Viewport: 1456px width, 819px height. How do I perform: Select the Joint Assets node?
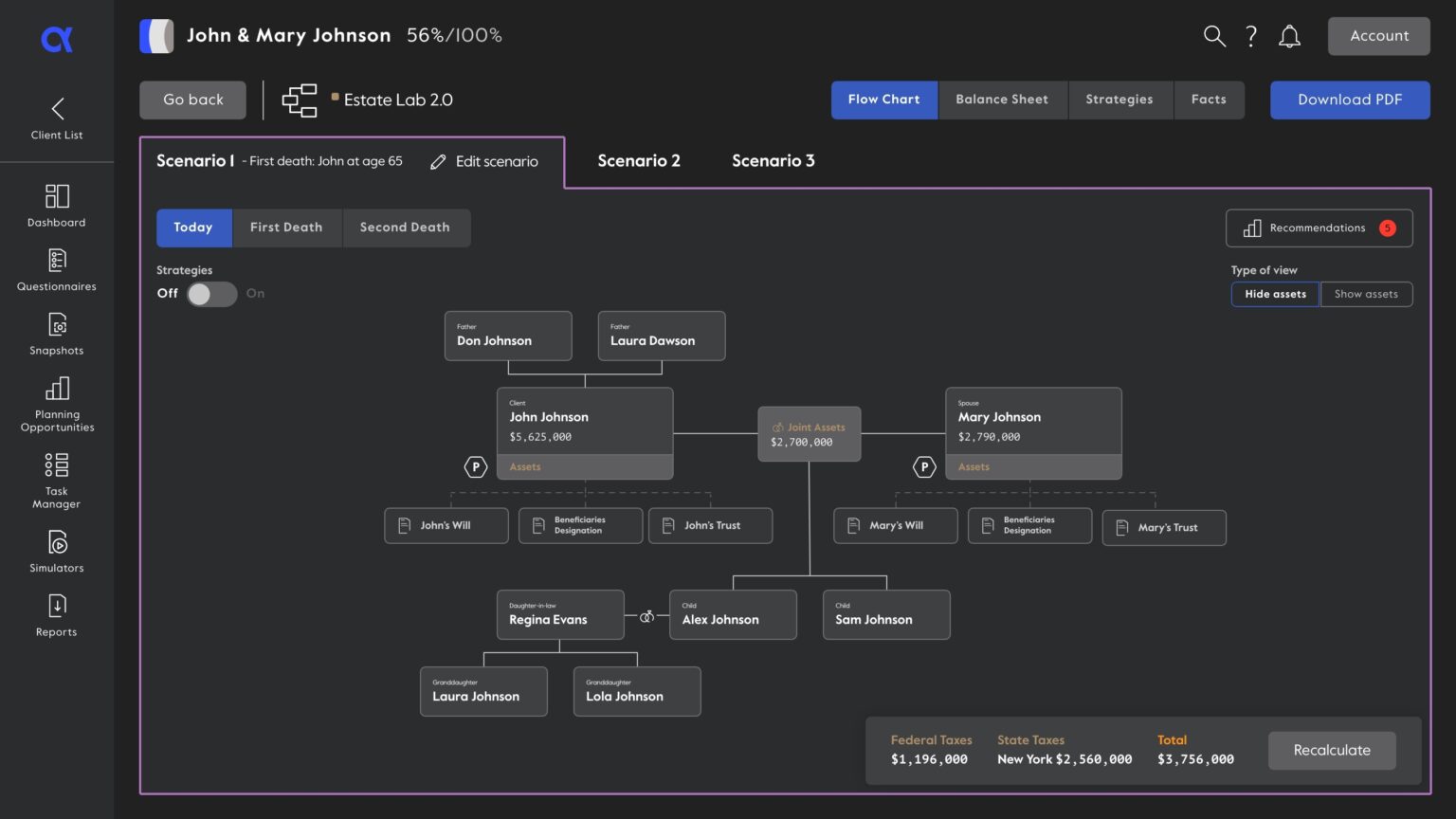[809, 433]
